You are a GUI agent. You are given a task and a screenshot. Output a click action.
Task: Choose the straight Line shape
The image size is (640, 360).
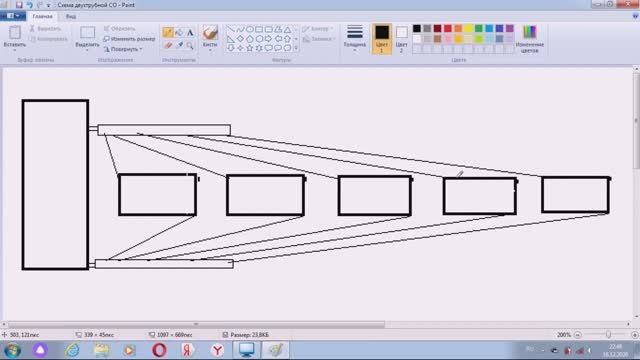click(231, 29)
